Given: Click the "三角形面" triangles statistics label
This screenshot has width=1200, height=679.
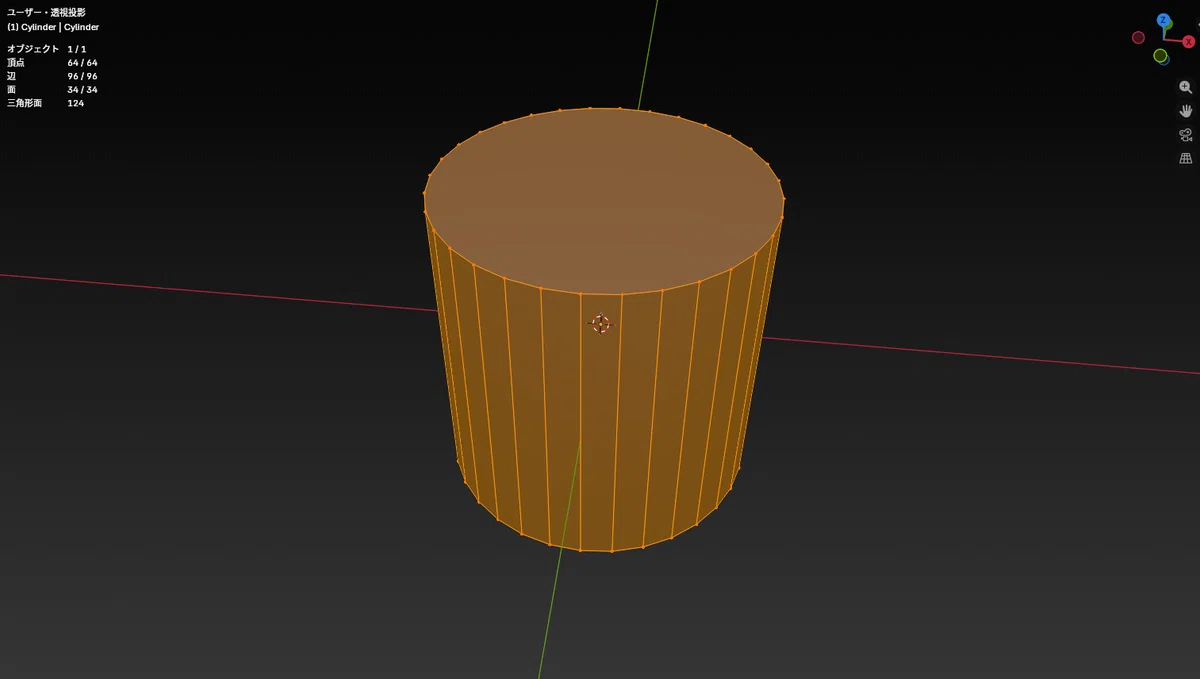Looking at the screenshot, I should (x=25, y=103).
